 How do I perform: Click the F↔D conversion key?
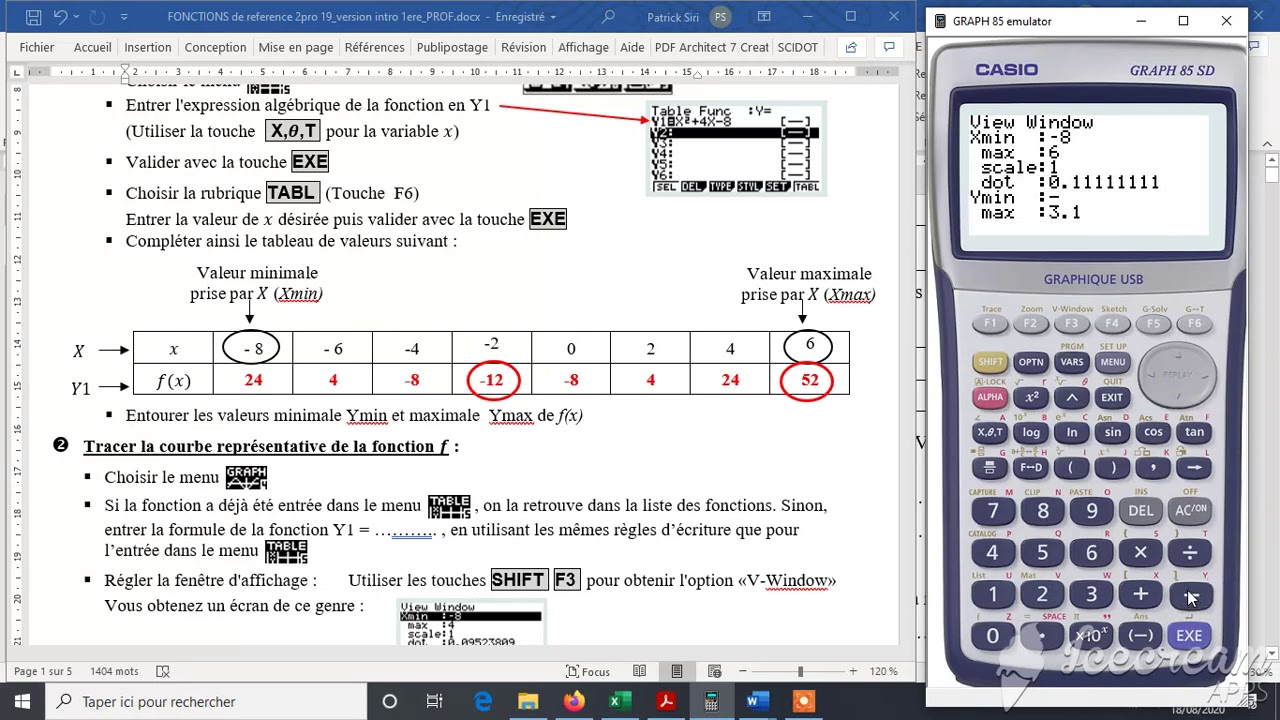1031,467
